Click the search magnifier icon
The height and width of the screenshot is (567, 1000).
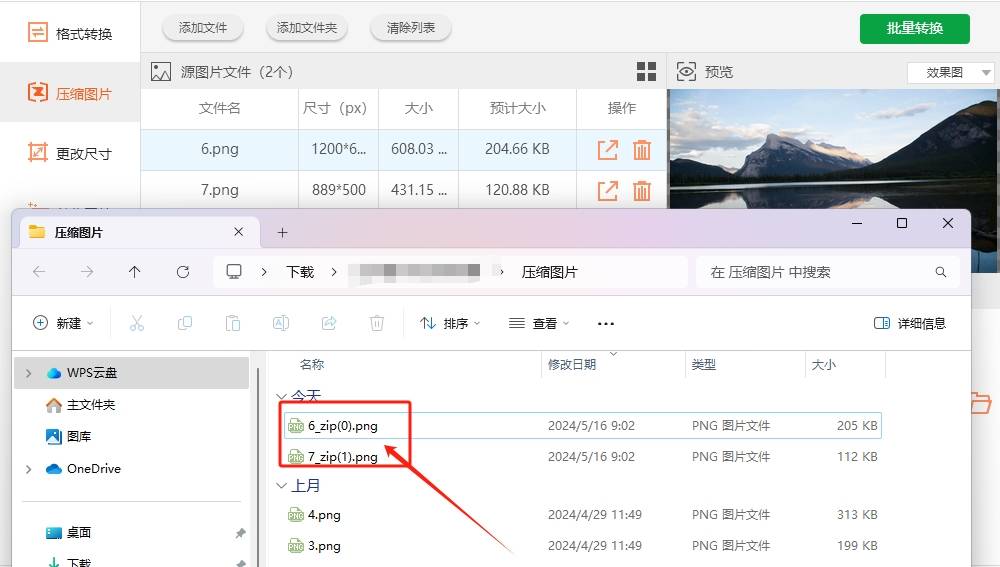click(x=941, y=272)
